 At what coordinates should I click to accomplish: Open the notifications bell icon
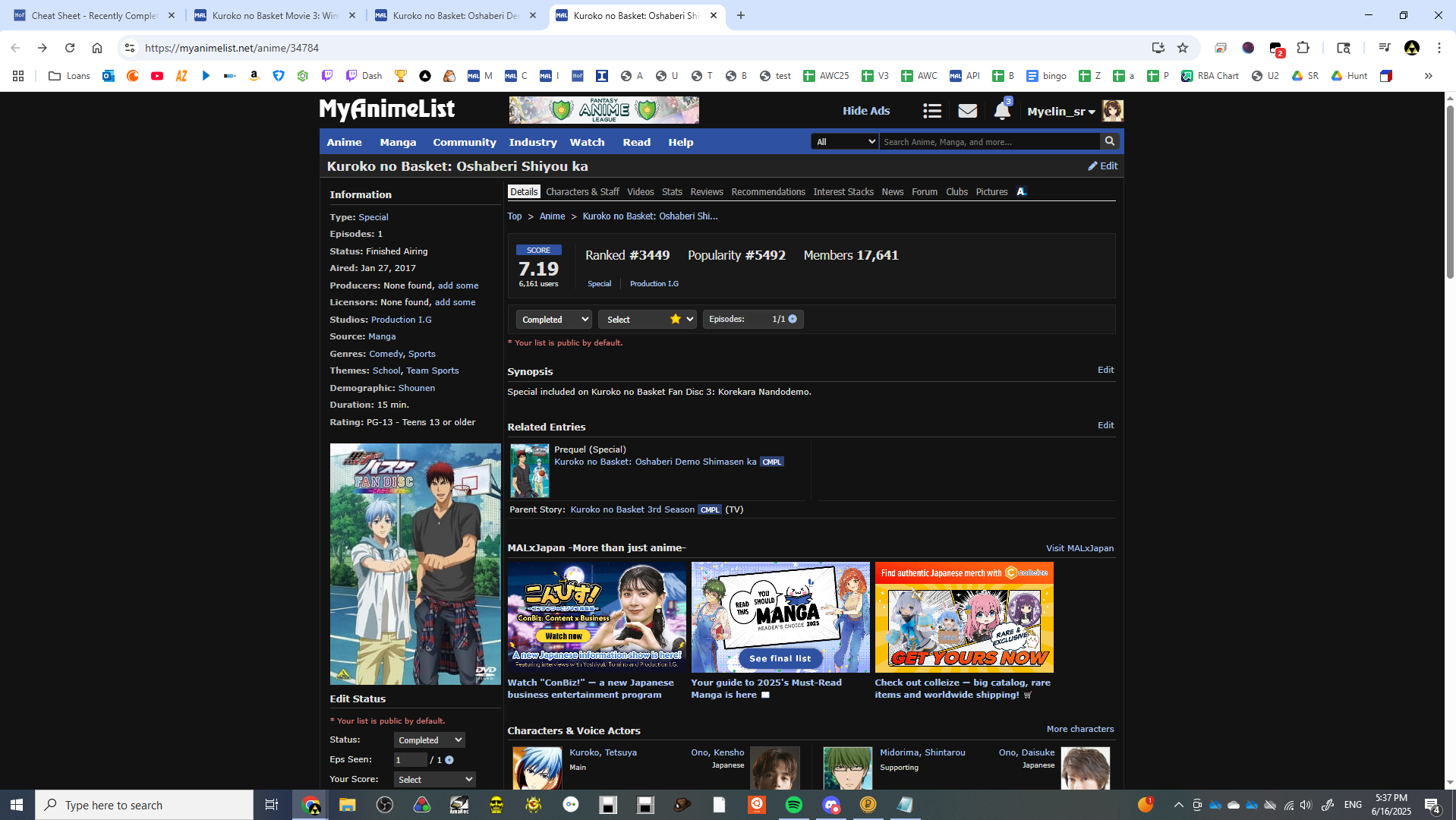pos(1002,111)
